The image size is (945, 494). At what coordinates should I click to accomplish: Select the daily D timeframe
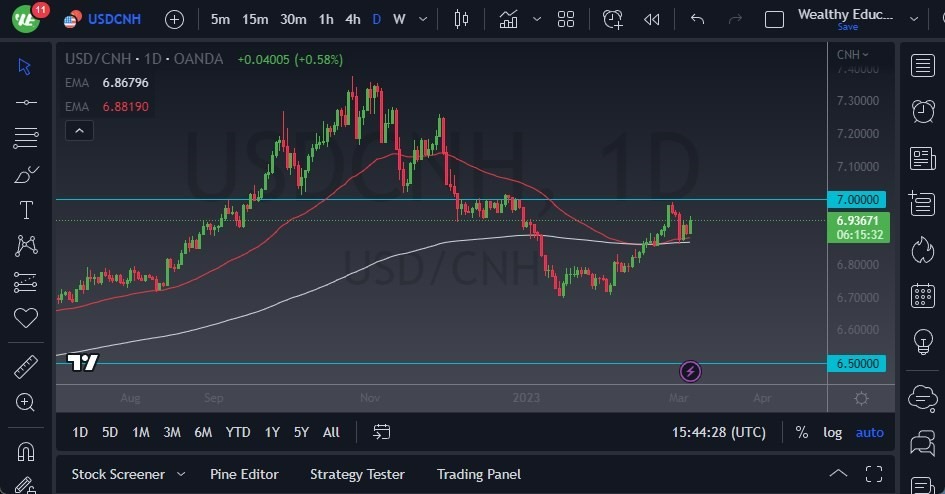pos(377,19)
